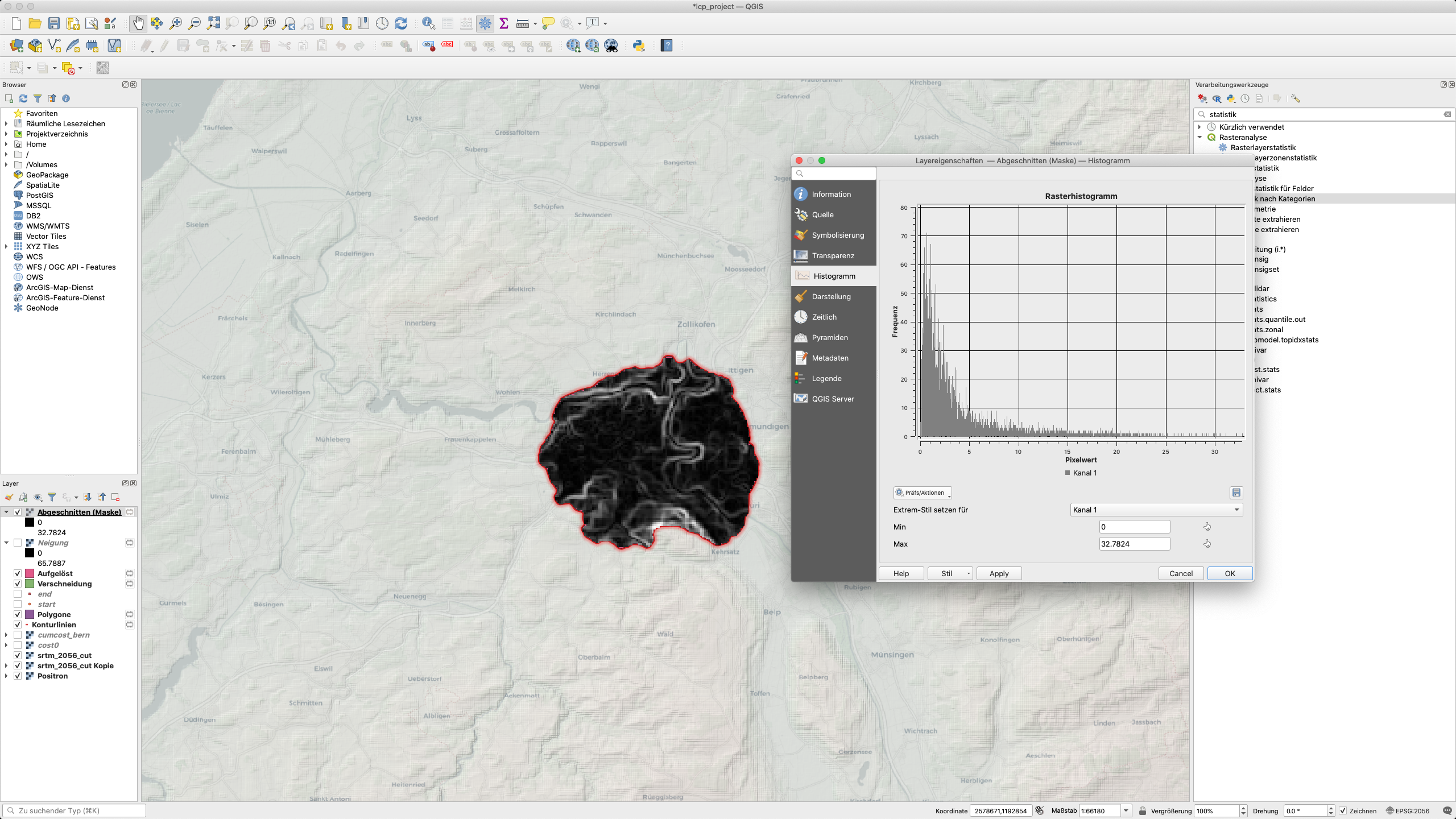Viewport: 1456px width, 819px height.
Task: Enable the Neigung layer checkbox
Action: 18,543
